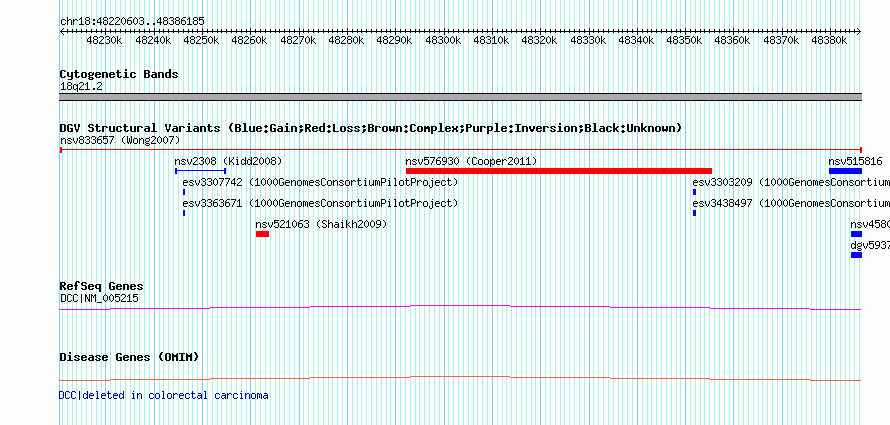
Task: Click the small blue esv3303209 variant mark
Action: (x=694, y=192)
